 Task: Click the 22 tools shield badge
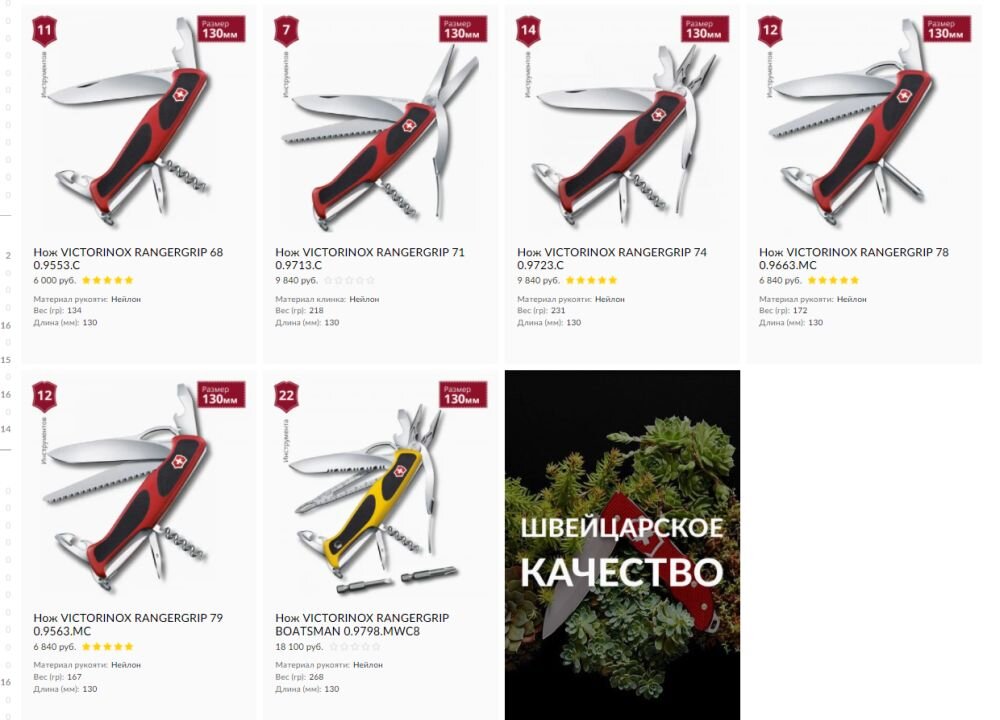[x=286, y=396]
